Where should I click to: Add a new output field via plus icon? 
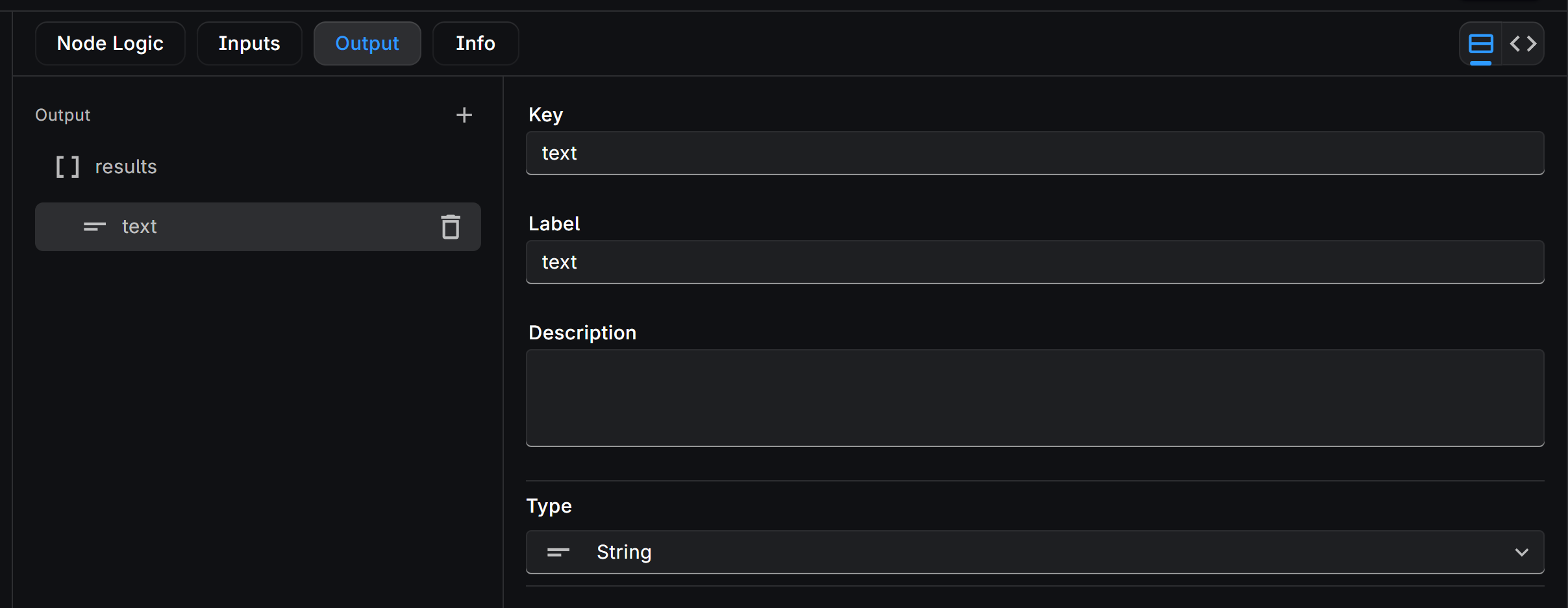pos(463,115)
